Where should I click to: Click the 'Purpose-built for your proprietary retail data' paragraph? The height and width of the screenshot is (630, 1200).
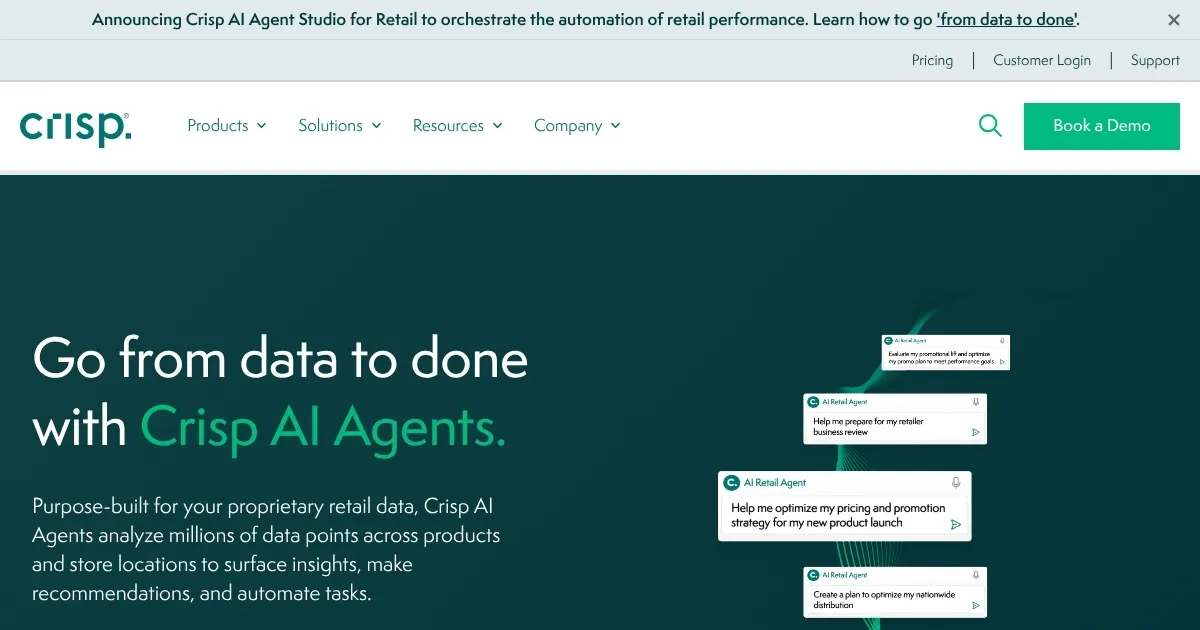(266, 550)
